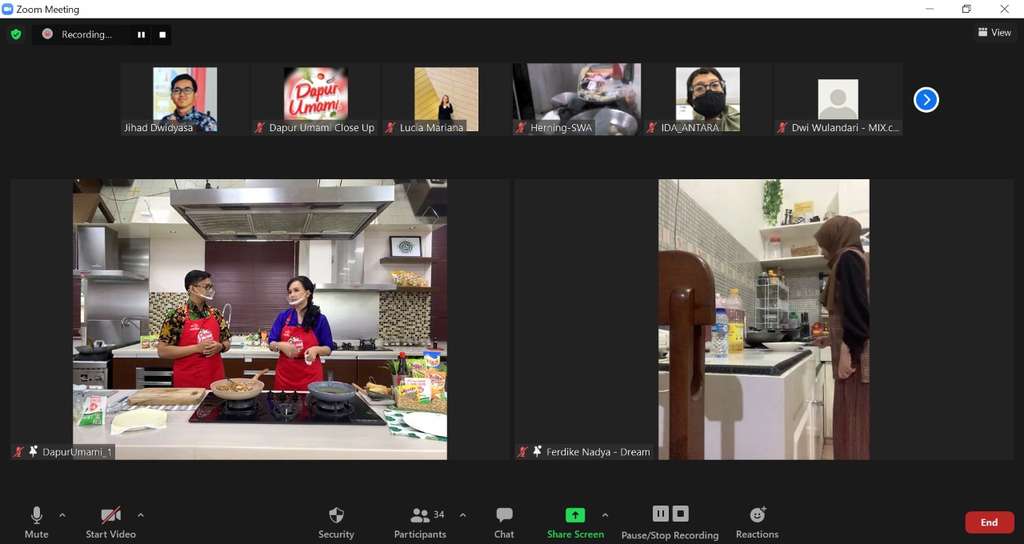Image resolution: width=1024 pixels, height=544 pixels.
Task: Expand video options arrow next to Start Video
Action: [140, 515]
